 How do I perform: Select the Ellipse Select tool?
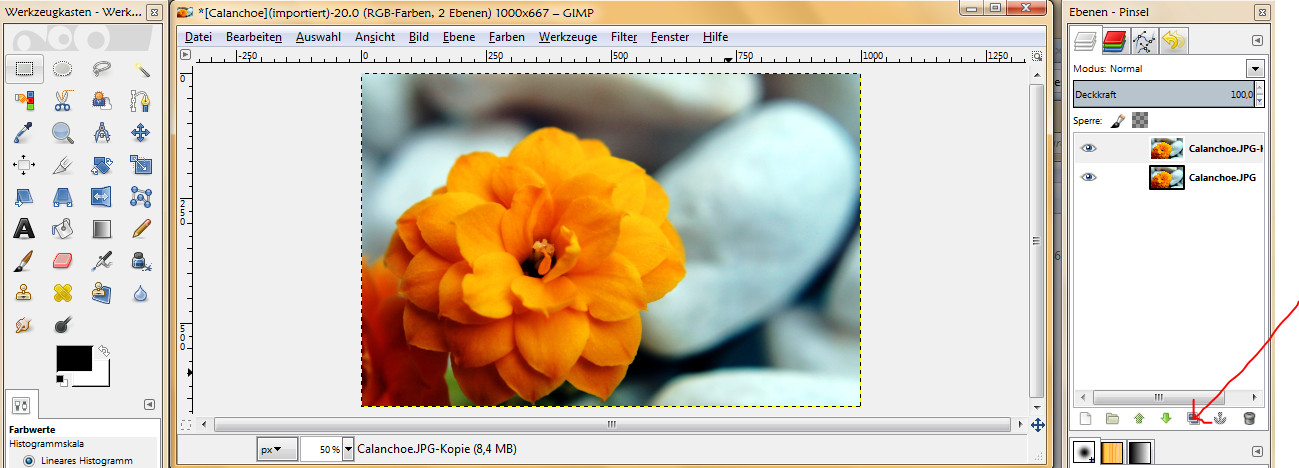(x=63, y=69)
